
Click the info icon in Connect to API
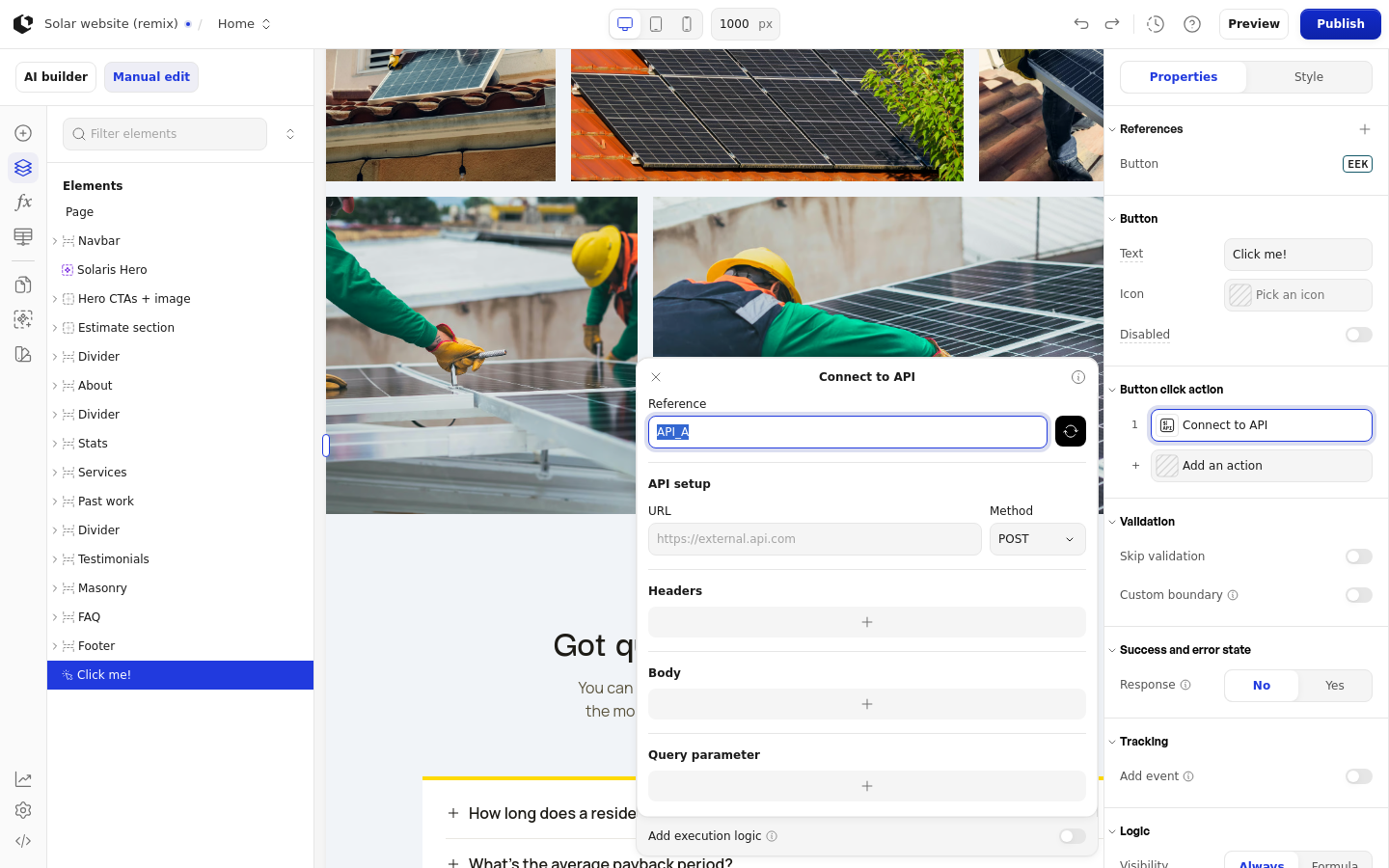pyautogui.click(x=1078, y=377)
